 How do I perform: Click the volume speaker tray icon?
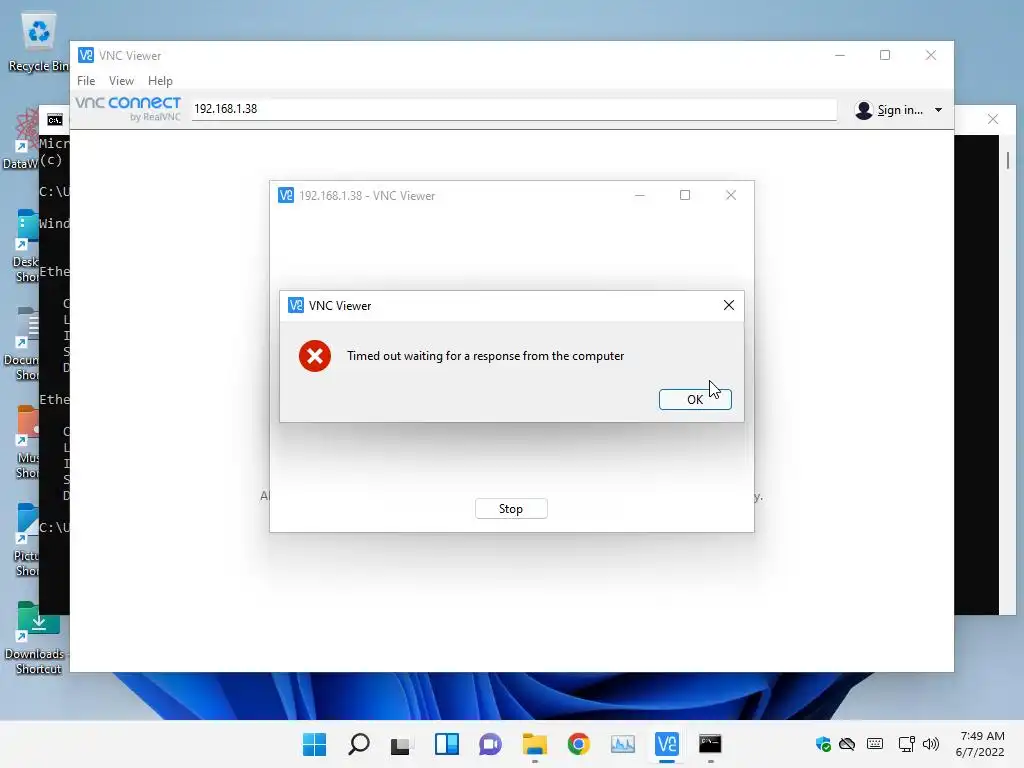point(931,744)
